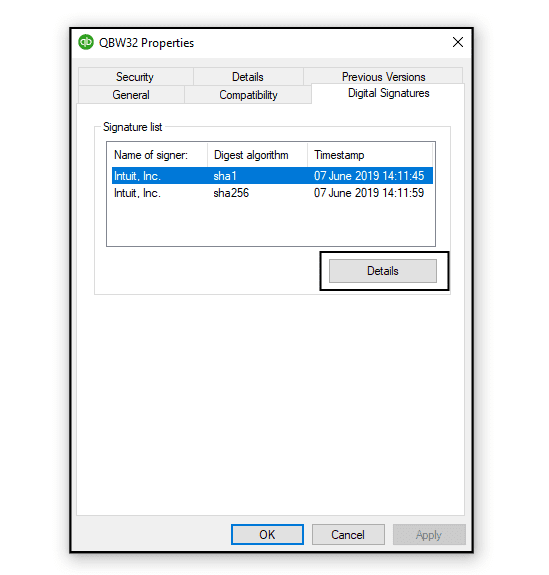Click the Apply button
549x575 pixels.
click(x=429, y=535)
